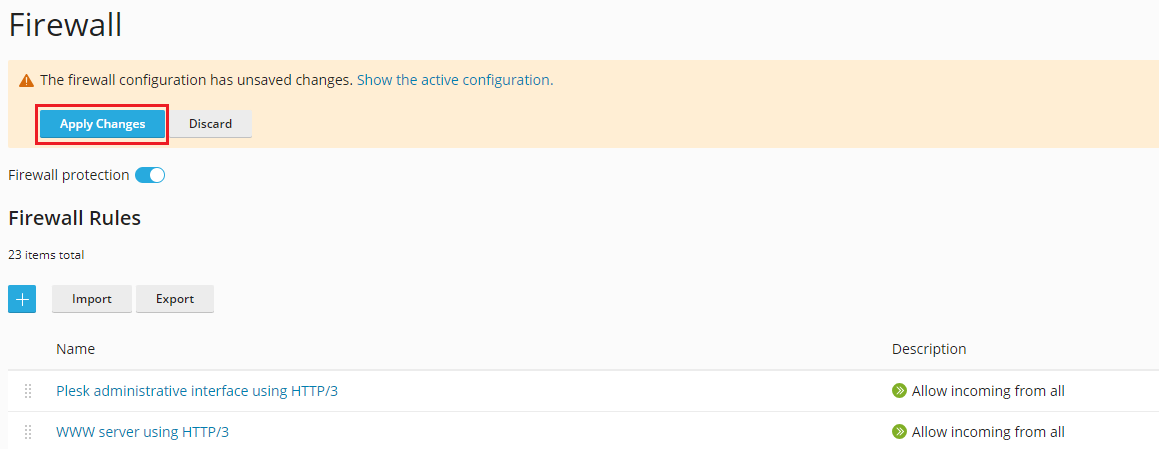1159x449 pixels.
Task: Add a new firewall rule with plus icon
Action: (x=22, y=299)
